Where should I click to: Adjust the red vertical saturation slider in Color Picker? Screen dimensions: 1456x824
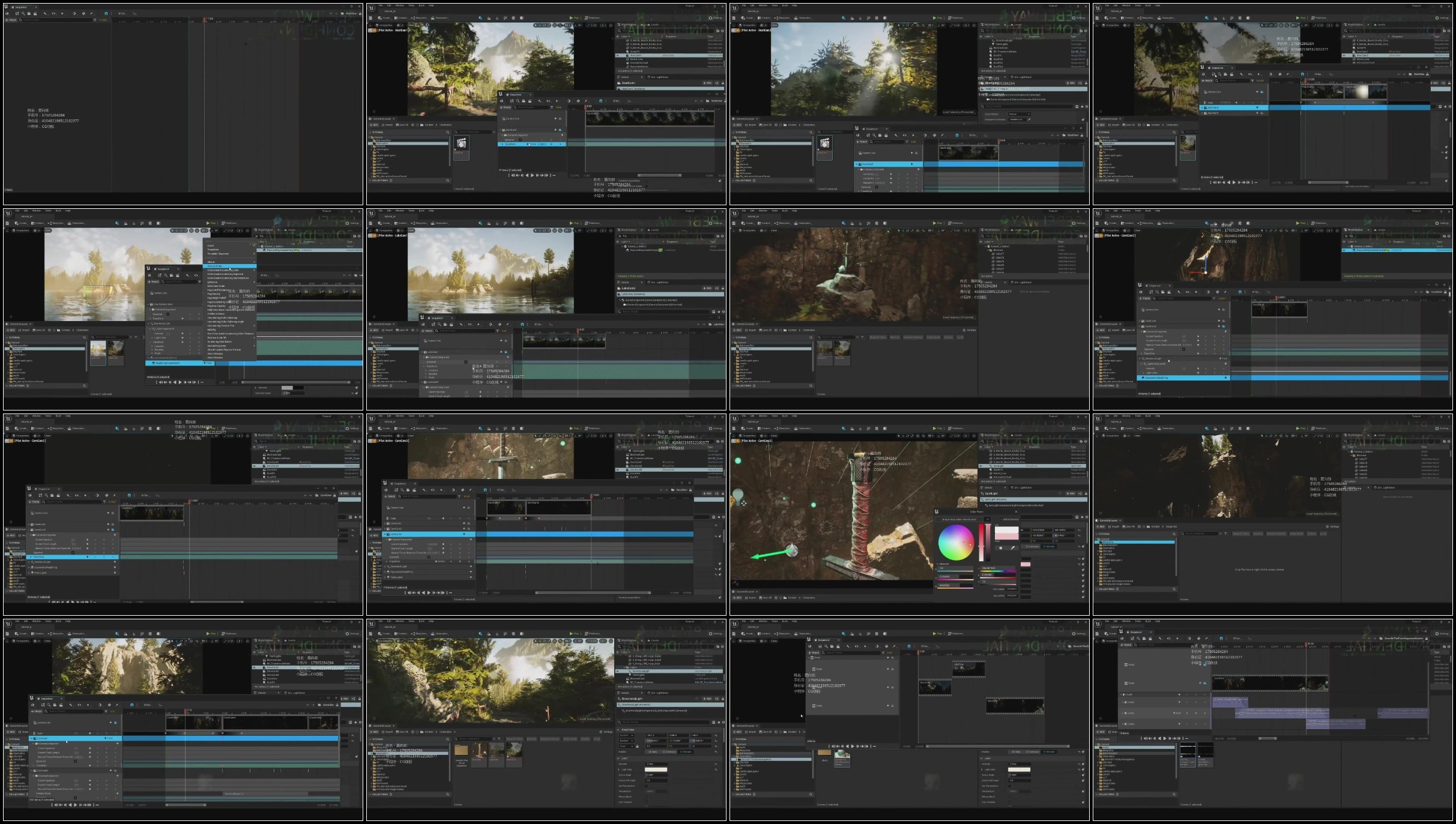(981, 542)
